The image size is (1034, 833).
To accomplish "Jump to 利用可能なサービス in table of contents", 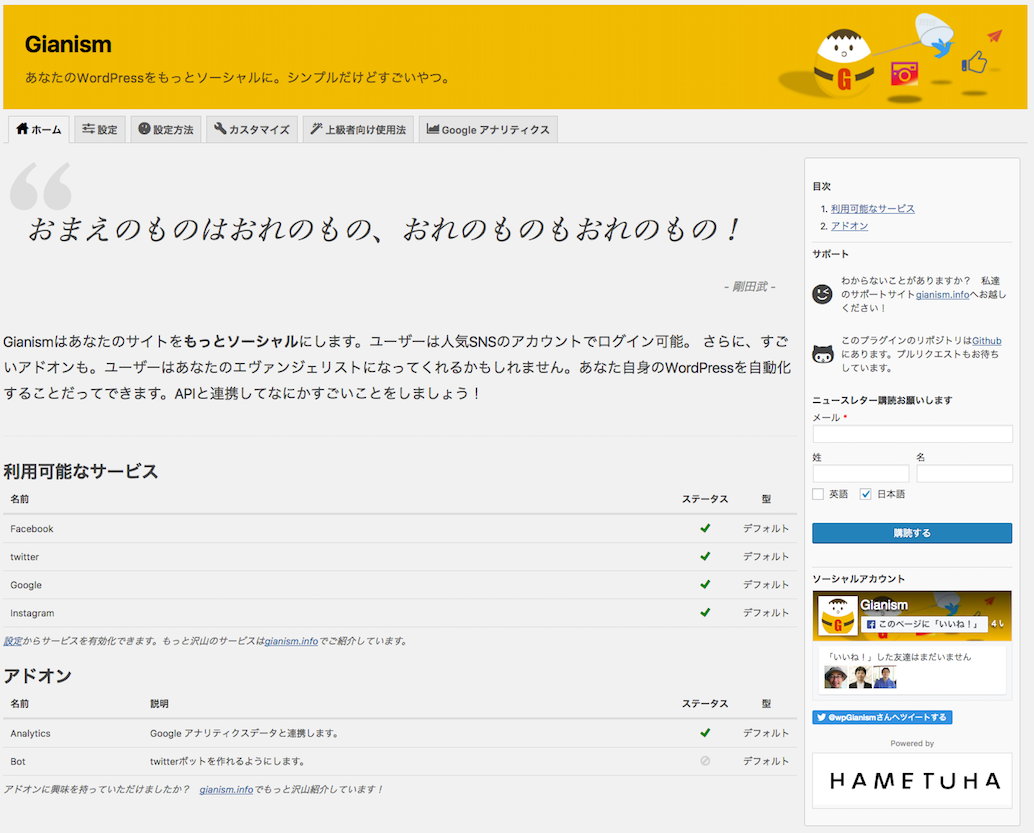I will point(872,209).
